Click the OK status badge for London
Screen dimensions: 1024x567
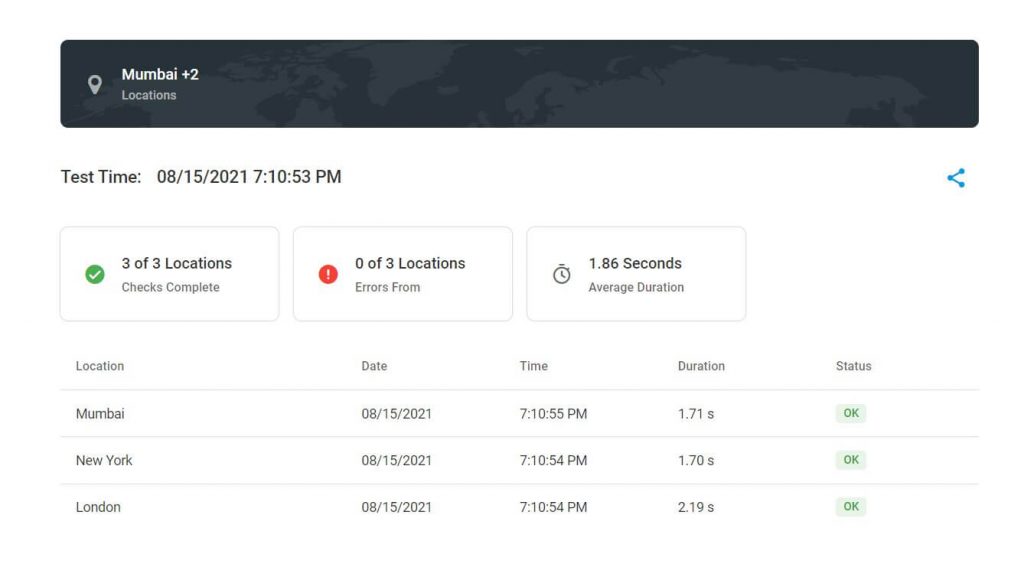click(x=851, y=506)
